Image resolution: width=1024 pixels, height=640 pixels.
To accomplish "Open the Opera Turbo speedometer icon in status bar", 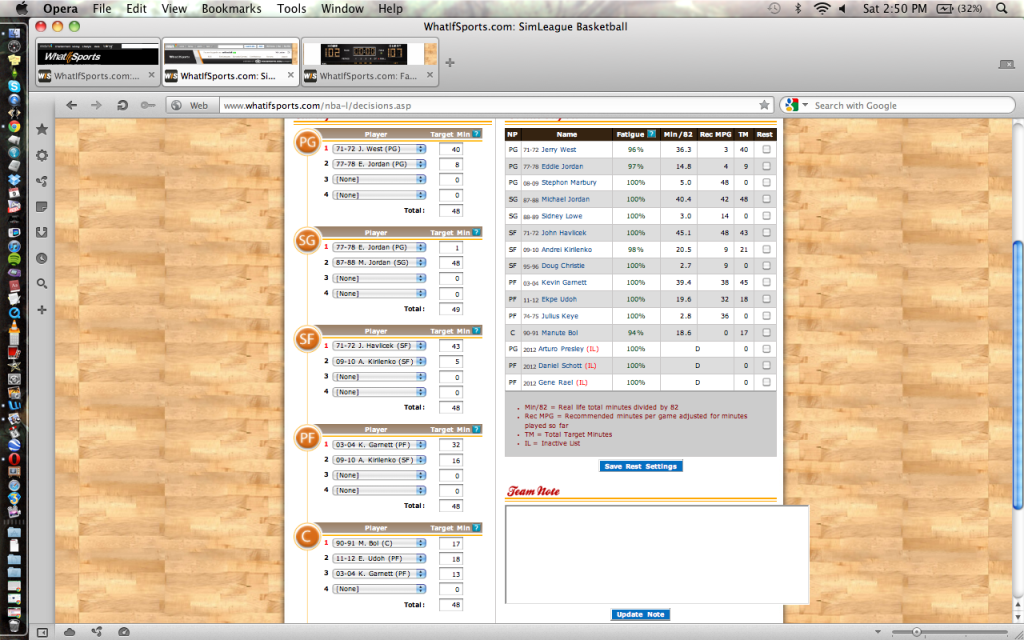I will (x=123, y=632).
